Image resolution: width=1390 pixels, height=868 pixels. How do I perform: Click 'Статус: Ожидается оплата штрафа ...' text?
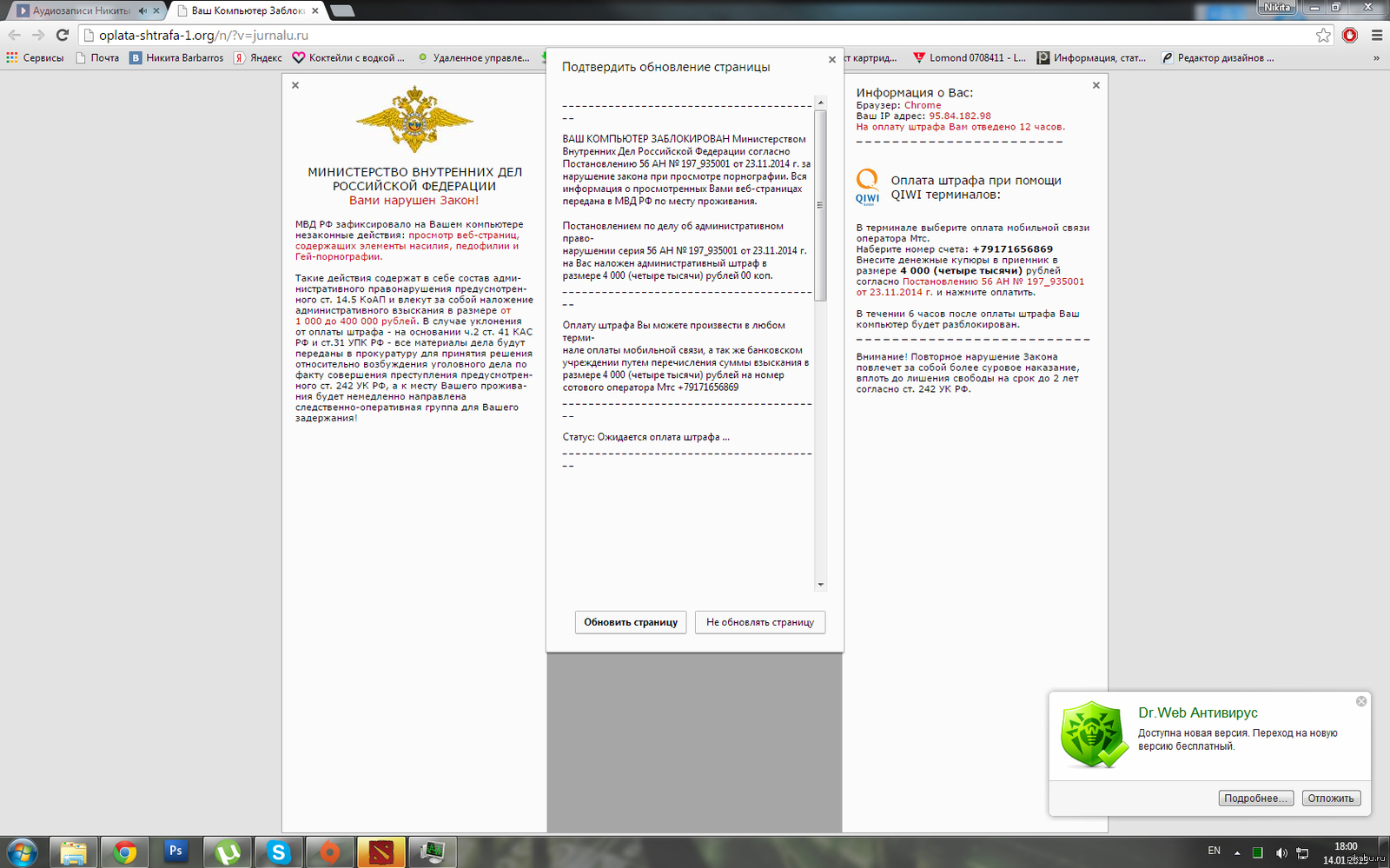(x=646, y=437)
